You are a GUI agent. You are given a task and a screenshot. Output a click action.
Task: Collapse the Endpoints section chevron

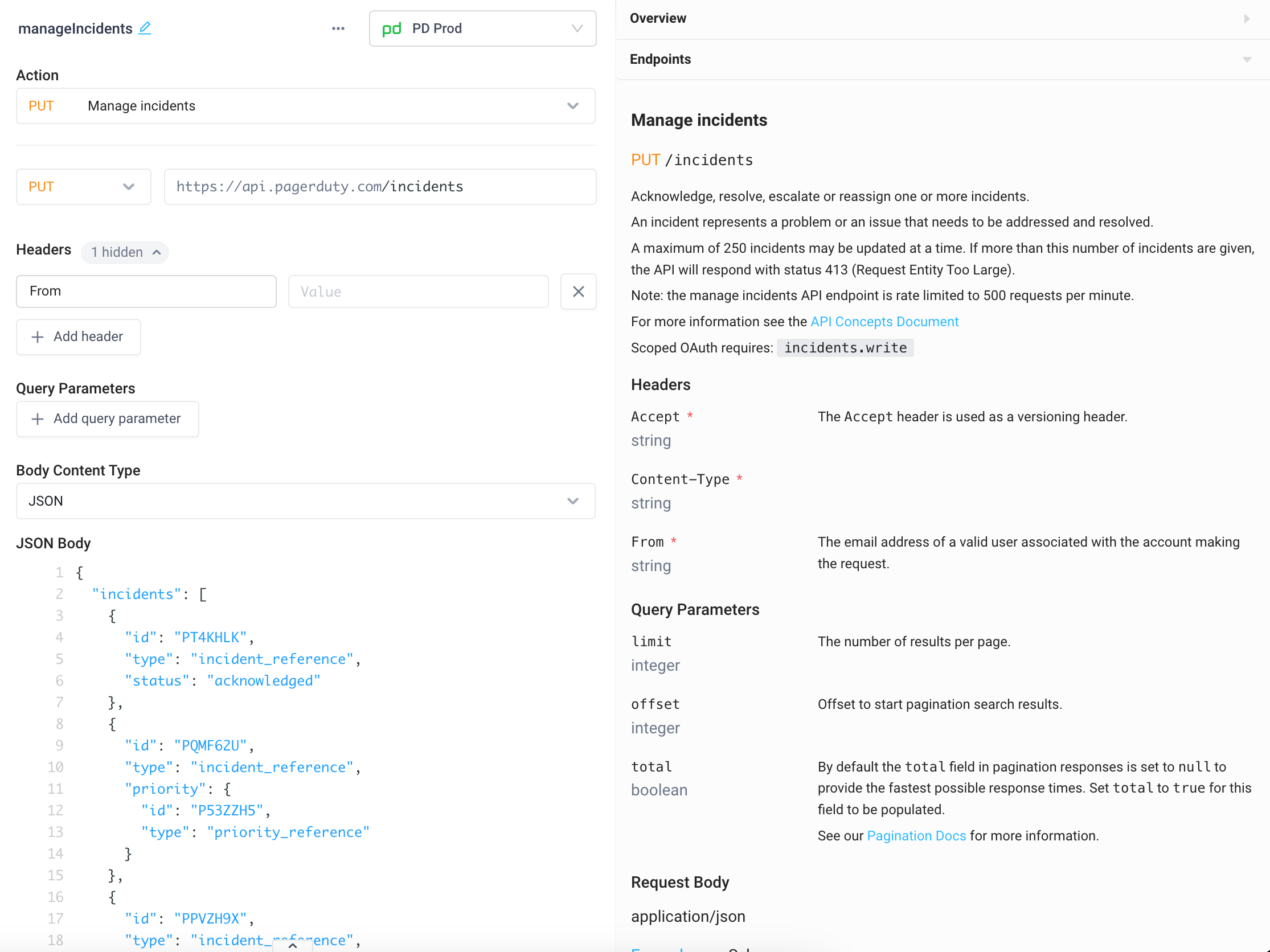(x=1246, y=59)
